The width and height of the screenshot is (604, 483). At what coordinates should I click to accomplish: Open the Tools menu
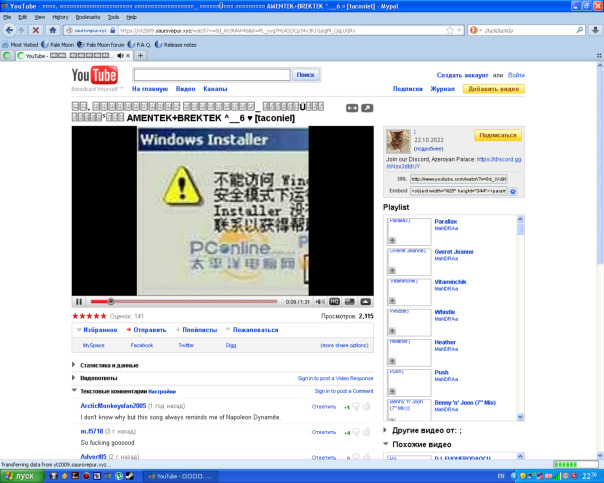(x=113, y=17)
